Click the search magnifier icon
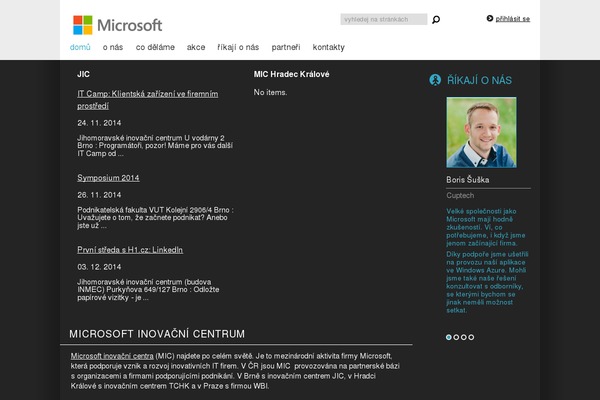This screenshot has height=400, width=600. 436,20
